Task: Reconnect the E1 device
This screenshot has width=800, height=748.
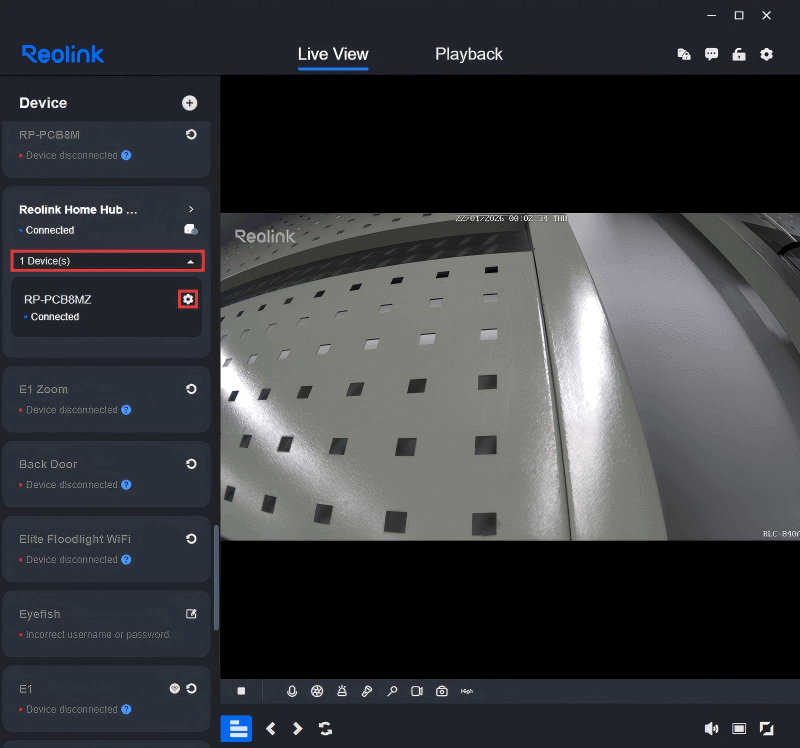Action: tap(191, 688)
